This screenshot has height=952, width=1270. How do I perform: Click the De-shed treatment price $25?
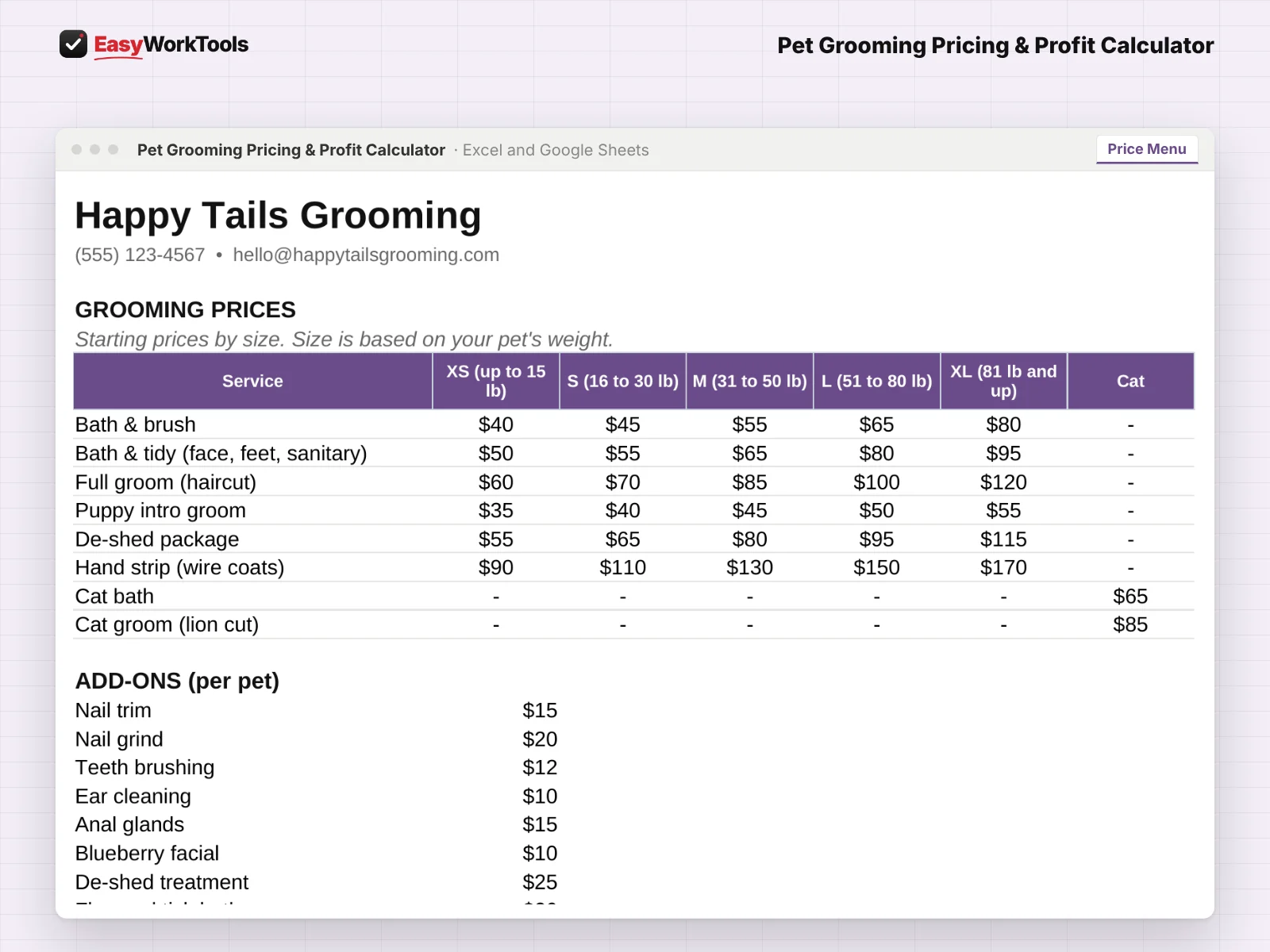click(540, 881)
